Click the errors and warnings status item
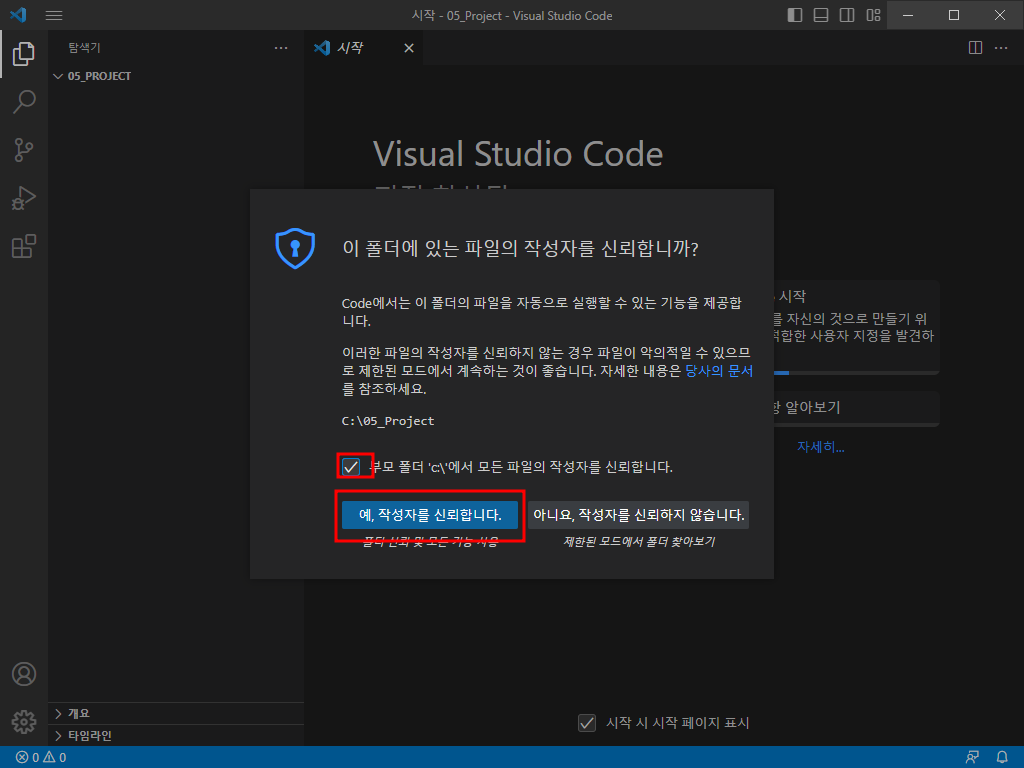The width and height of the screenshot is (1024, 768). 41,758
